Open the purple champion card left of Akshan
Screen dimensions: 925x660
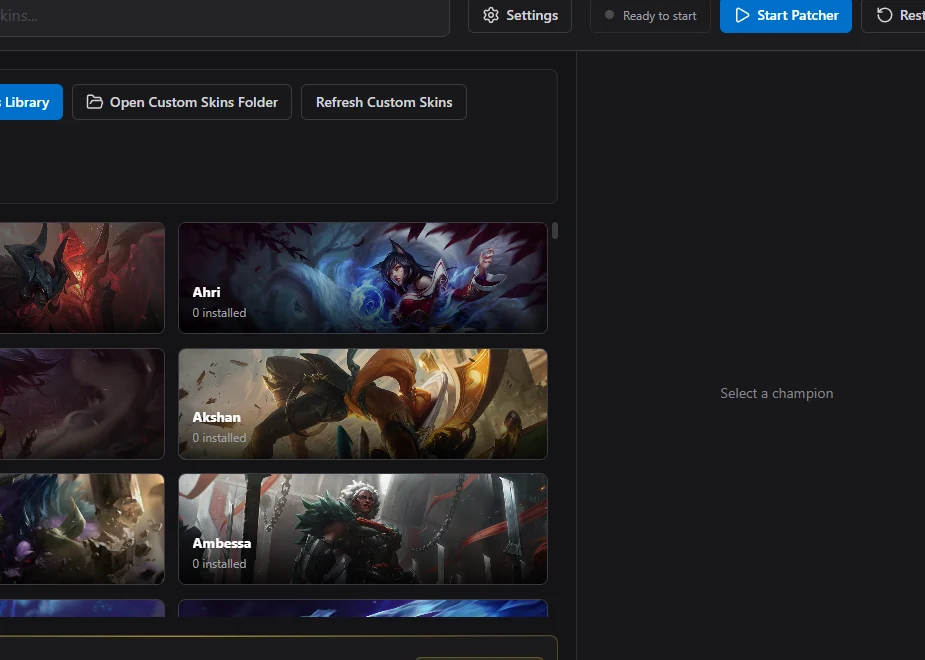(82, 404)
